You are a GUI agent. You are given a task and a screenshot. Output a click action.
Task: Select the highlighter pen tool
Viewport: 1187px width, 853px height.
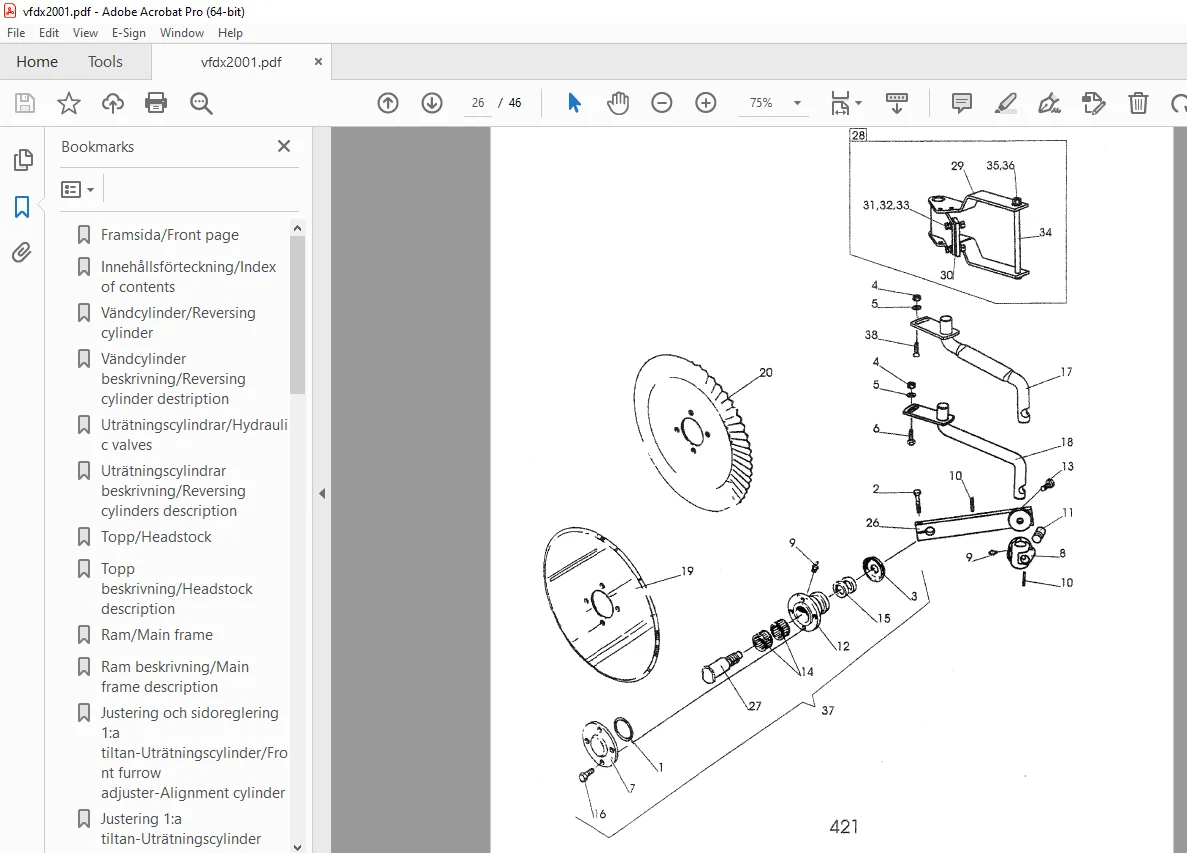[1005, 103]
